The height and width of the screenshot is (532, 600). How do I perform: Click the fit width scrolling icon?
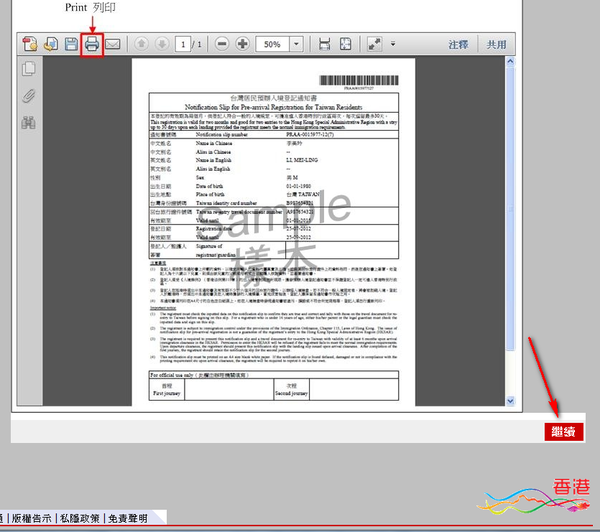pos(324,45)
